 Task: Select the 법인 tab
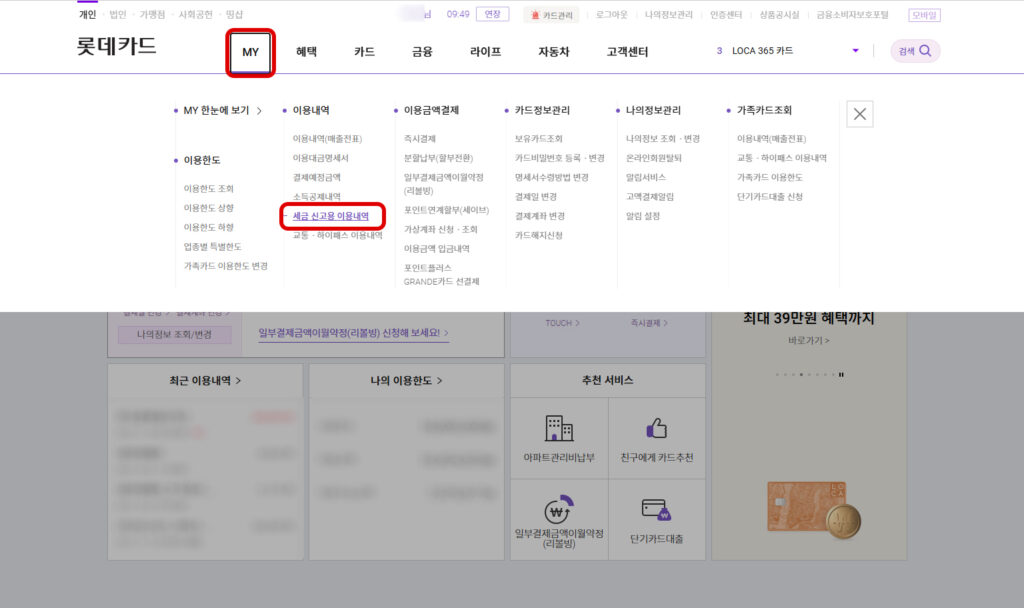[119, 14]
